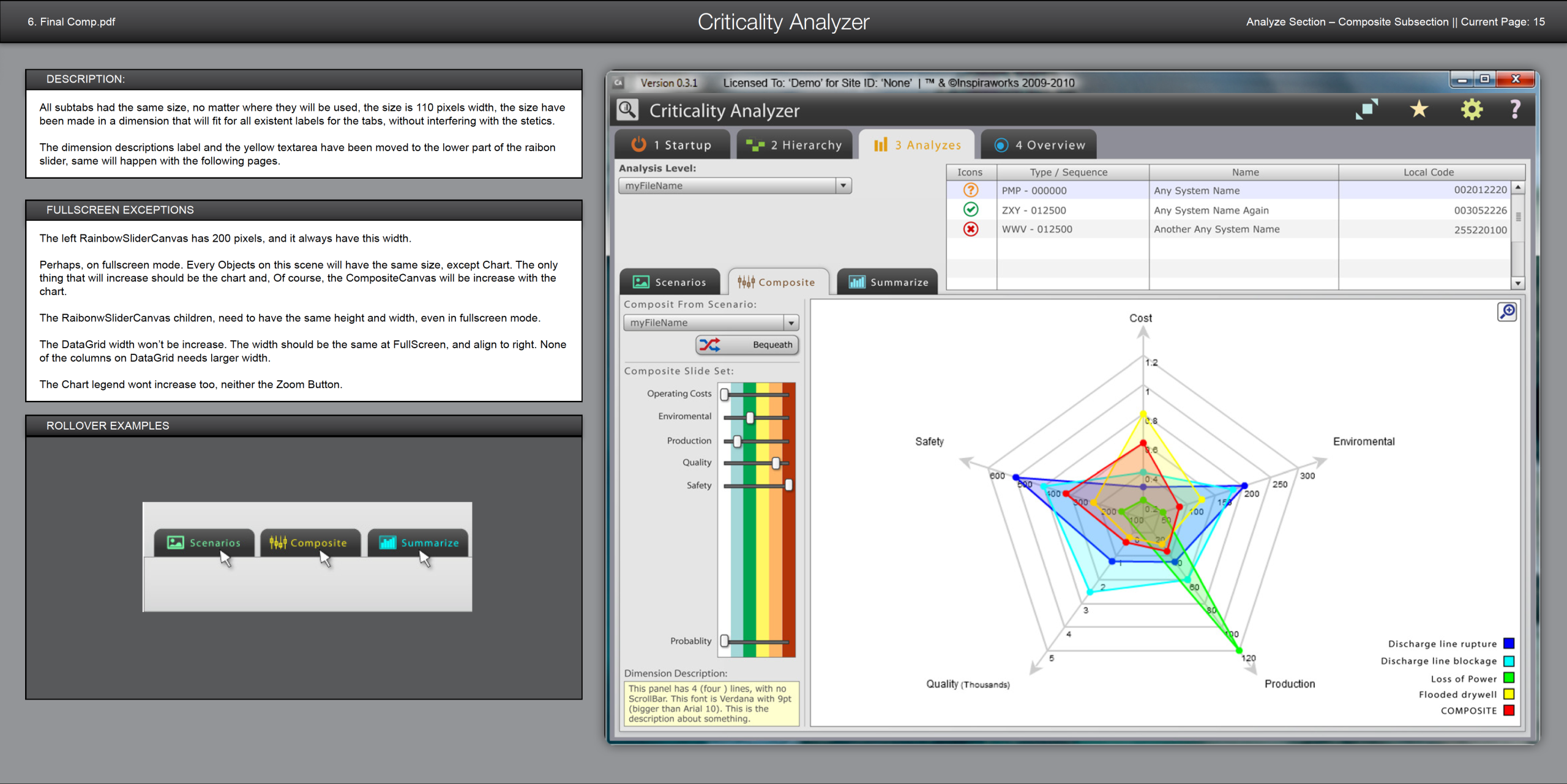1567x784 pixels.
Task: Click the table scrollbar up arrow
Action: [x=1518, y=187]
